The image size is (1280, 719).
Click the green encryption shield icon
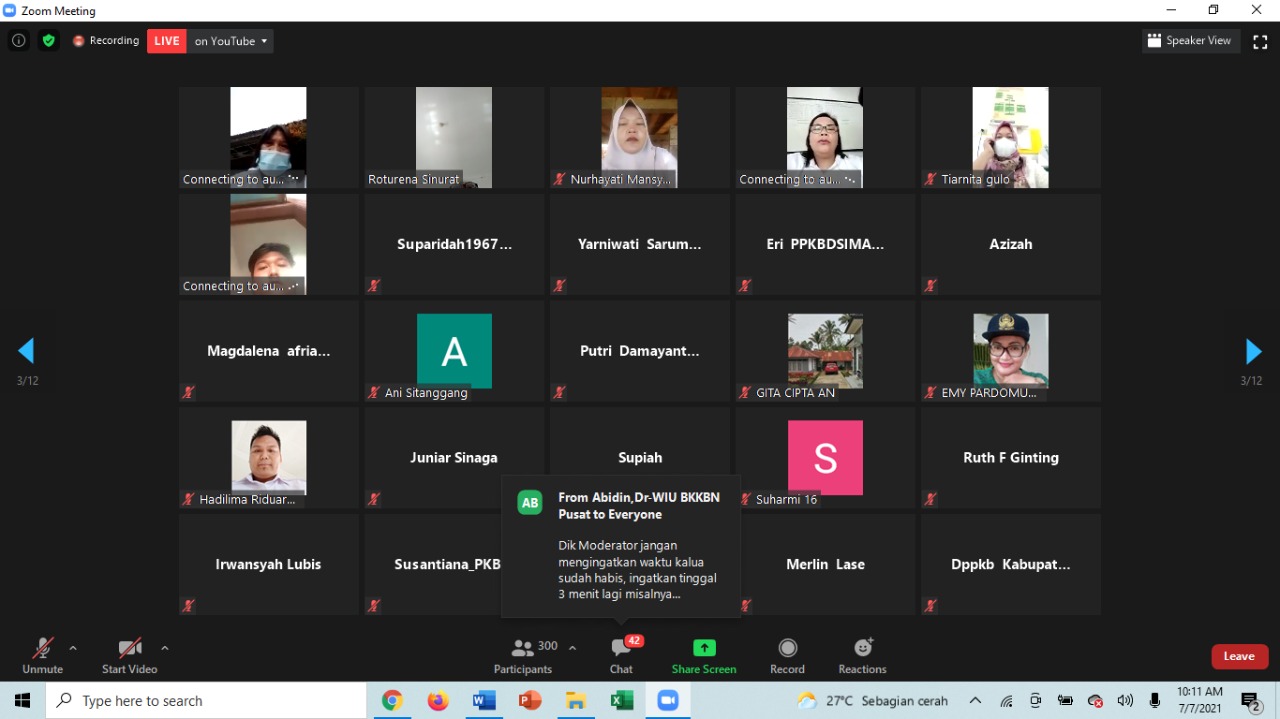click(x=48, y=41)
